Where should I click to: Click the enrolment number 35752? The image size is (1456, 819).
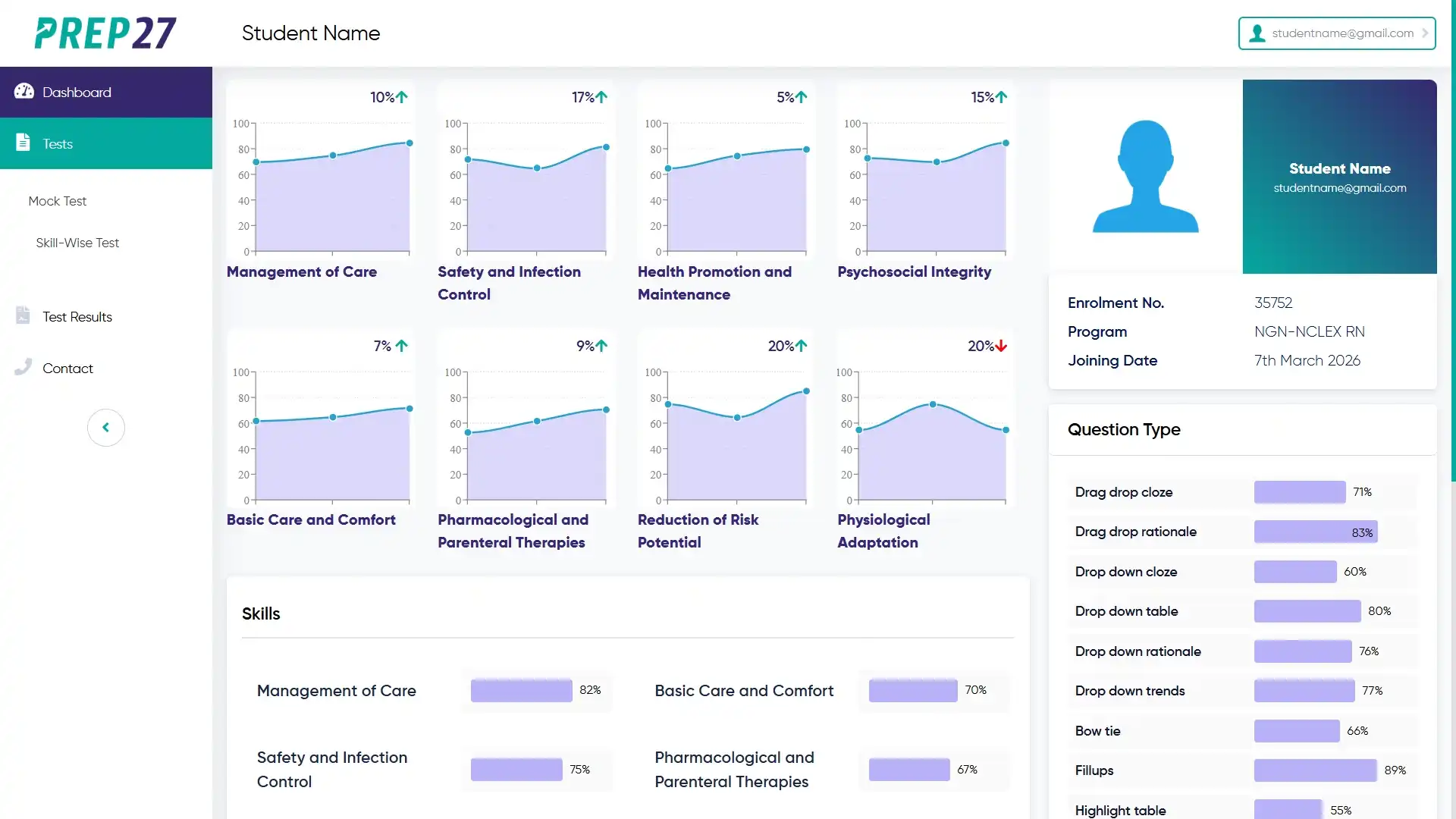pyautogui.click(x=1272, y=303)
